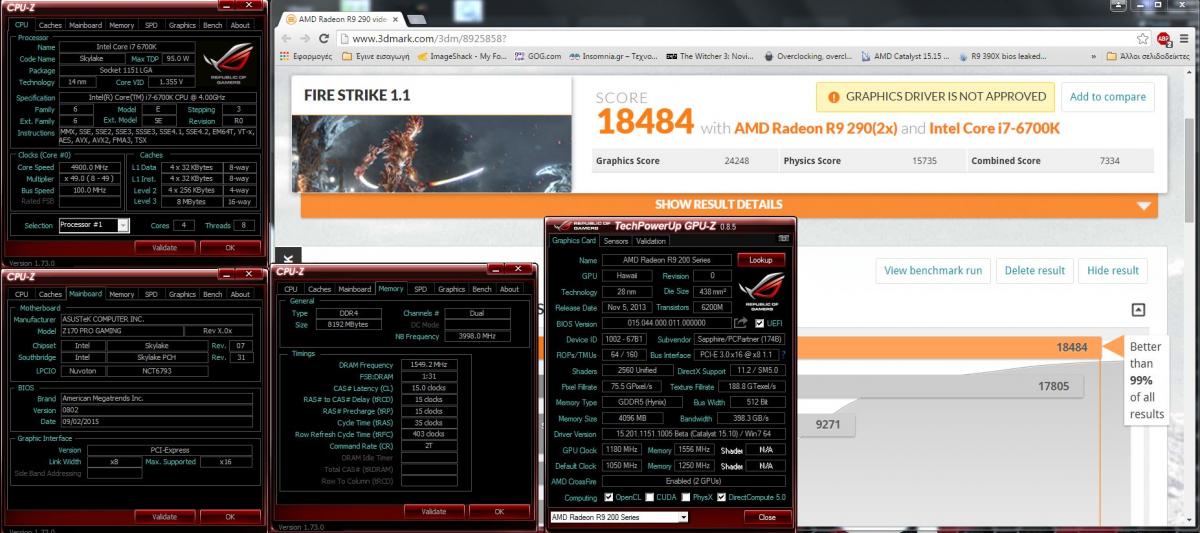The width and height of the screenshot is (1200, 533).
Task: Open the Memory tab in the mainboard CPU-Z window
Action: coord(122,294)
